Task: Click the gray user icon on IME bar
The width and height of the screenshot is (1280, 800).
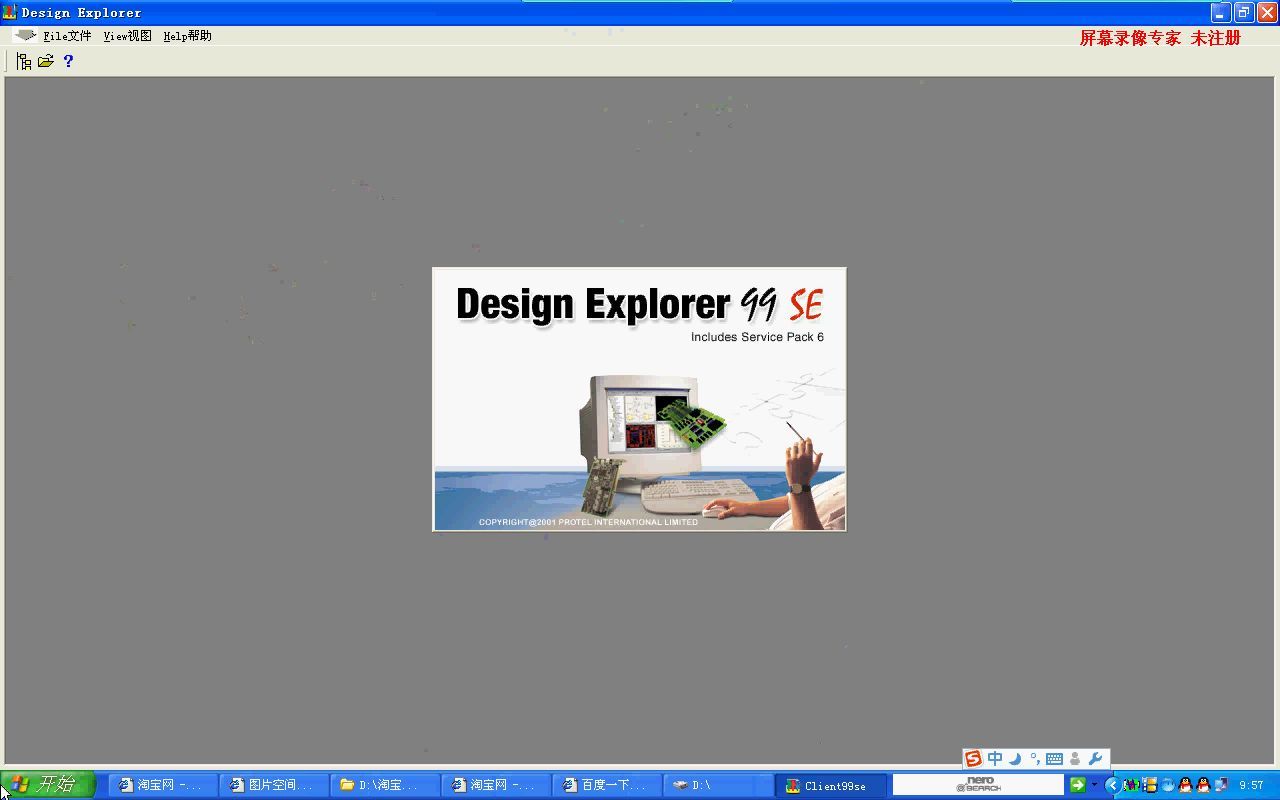Action: pos(1075,759)
